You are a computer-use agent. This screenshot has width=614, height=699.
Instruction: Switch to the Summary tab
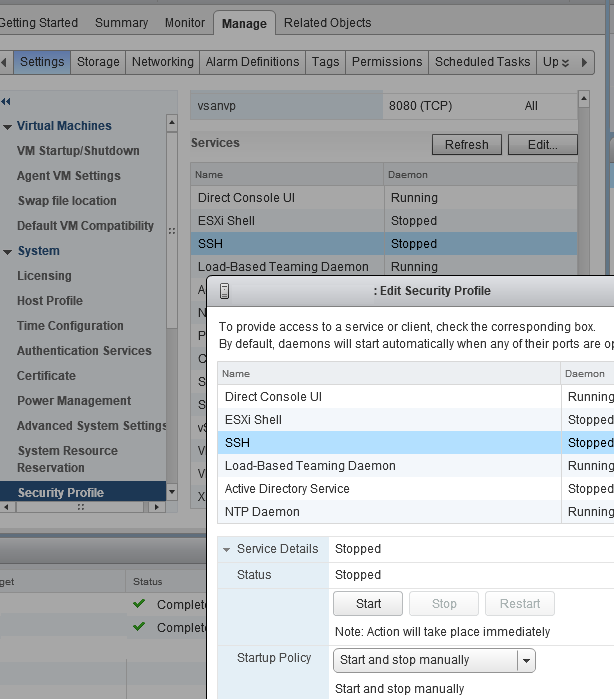121,23
